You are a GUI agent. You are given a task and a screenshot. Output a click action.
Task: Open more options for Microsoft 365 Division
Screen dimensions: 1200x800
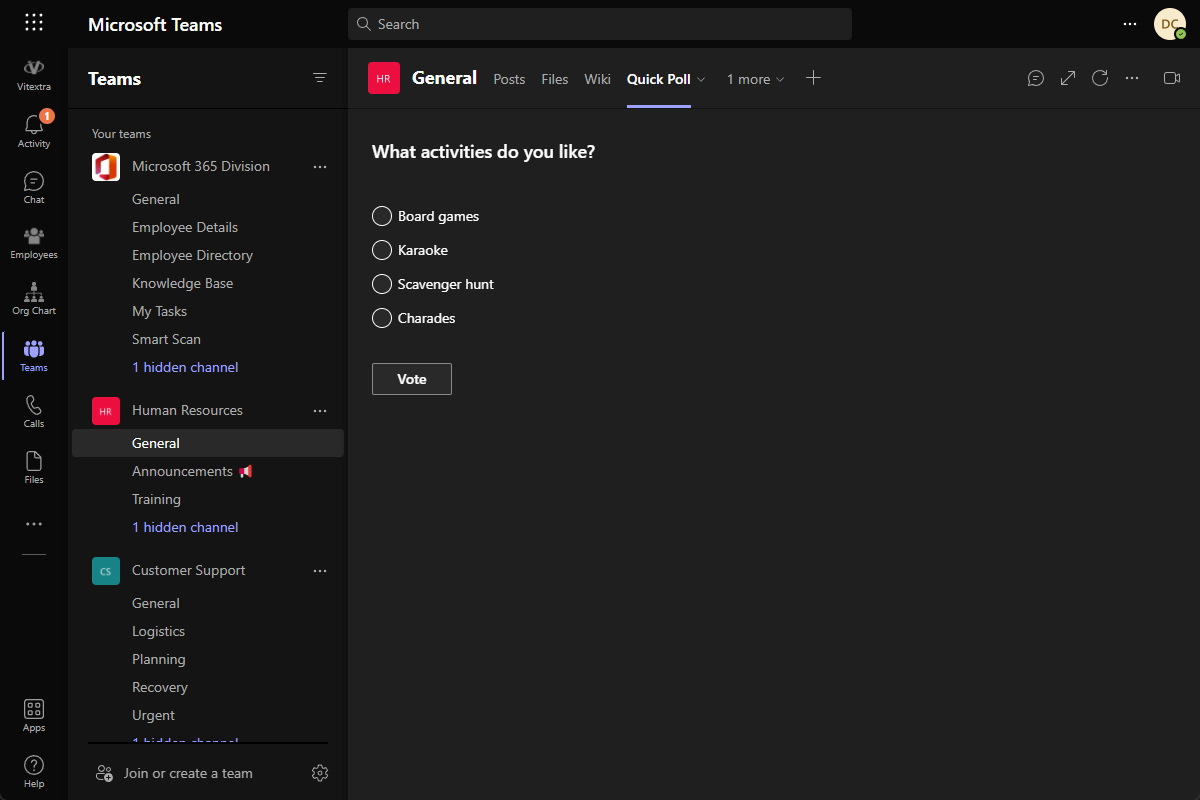click(x=320, y=167)
